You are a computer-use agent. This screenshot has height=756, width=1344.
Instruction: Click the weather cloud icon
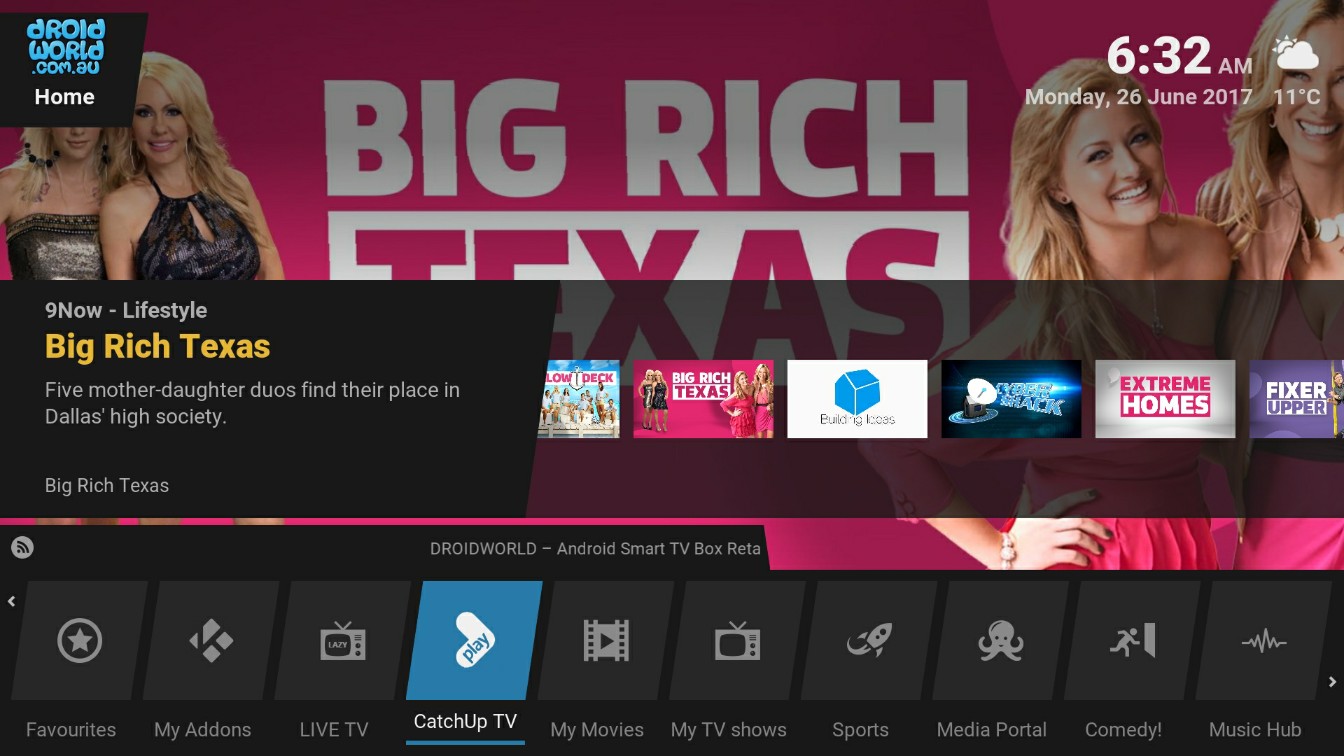(x=1296, y=53)
